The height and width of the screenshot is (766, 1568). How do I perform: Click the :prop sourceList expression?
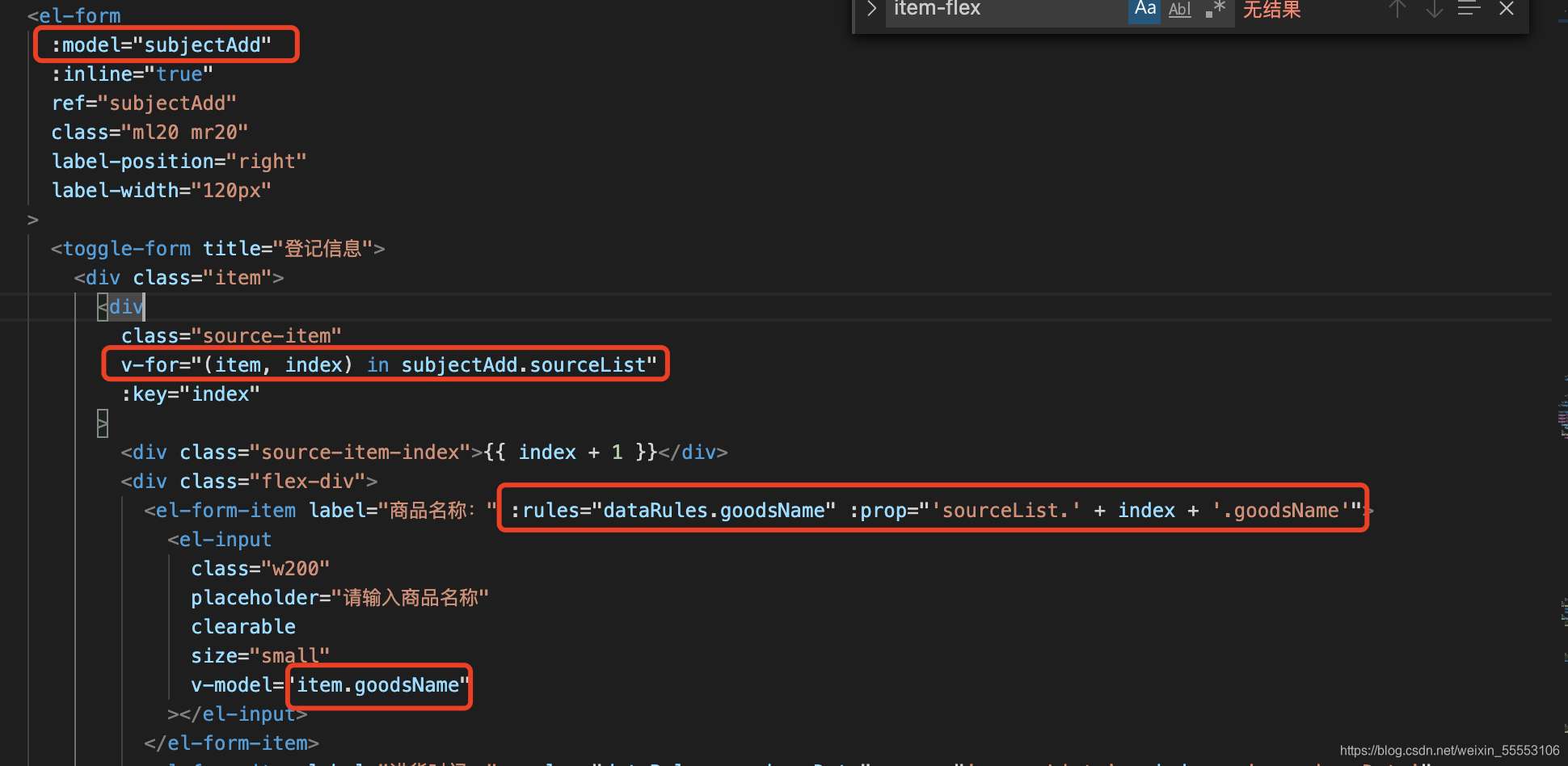pyautogui.click(x=1105, y=511)
